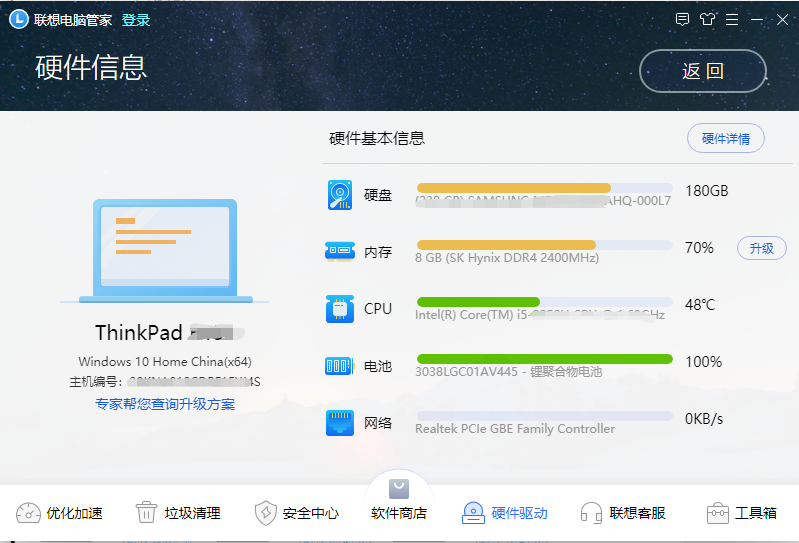Click the memory (内存) icon

340,251
